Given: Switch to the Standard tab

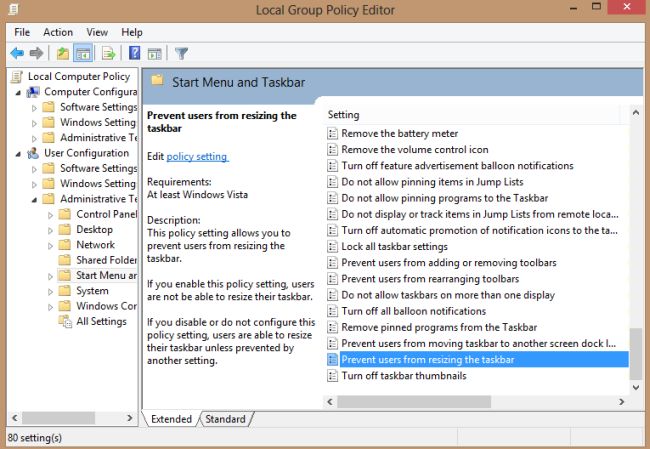Looking at the screenshot, I should click(x=225, y=419).
